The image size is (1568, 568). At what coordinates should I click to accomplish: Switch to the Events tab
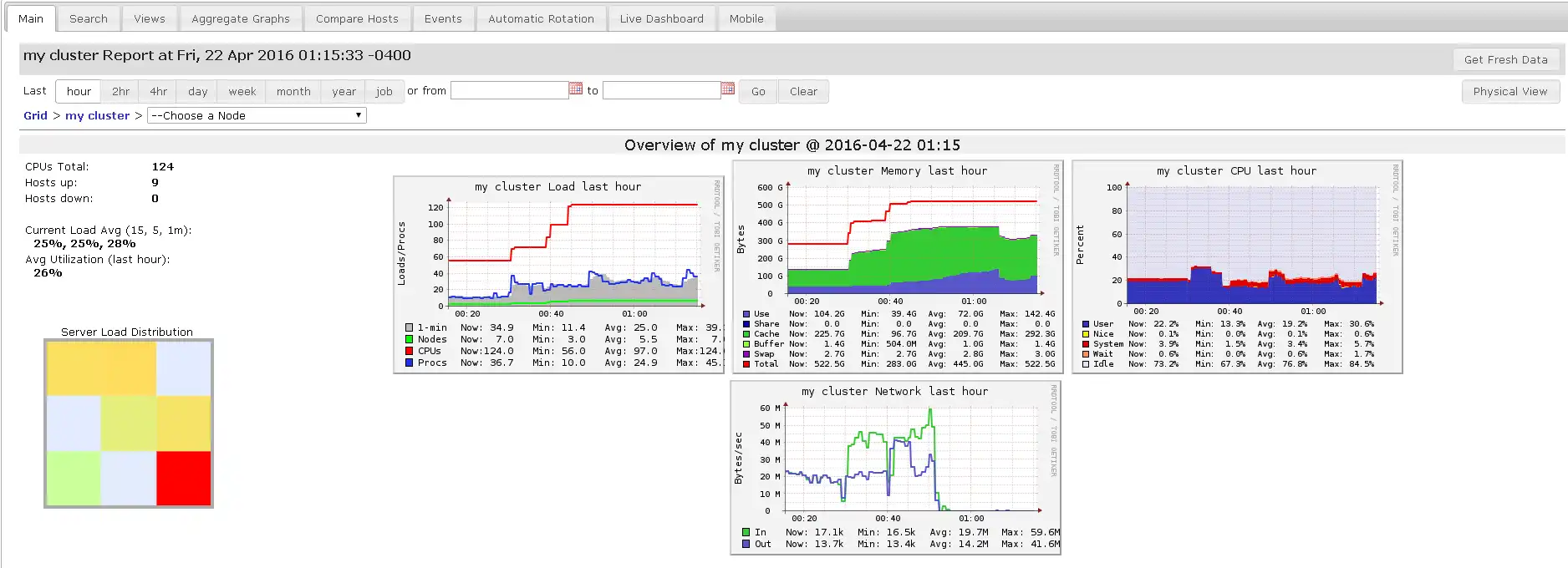[x=443, y=18]
